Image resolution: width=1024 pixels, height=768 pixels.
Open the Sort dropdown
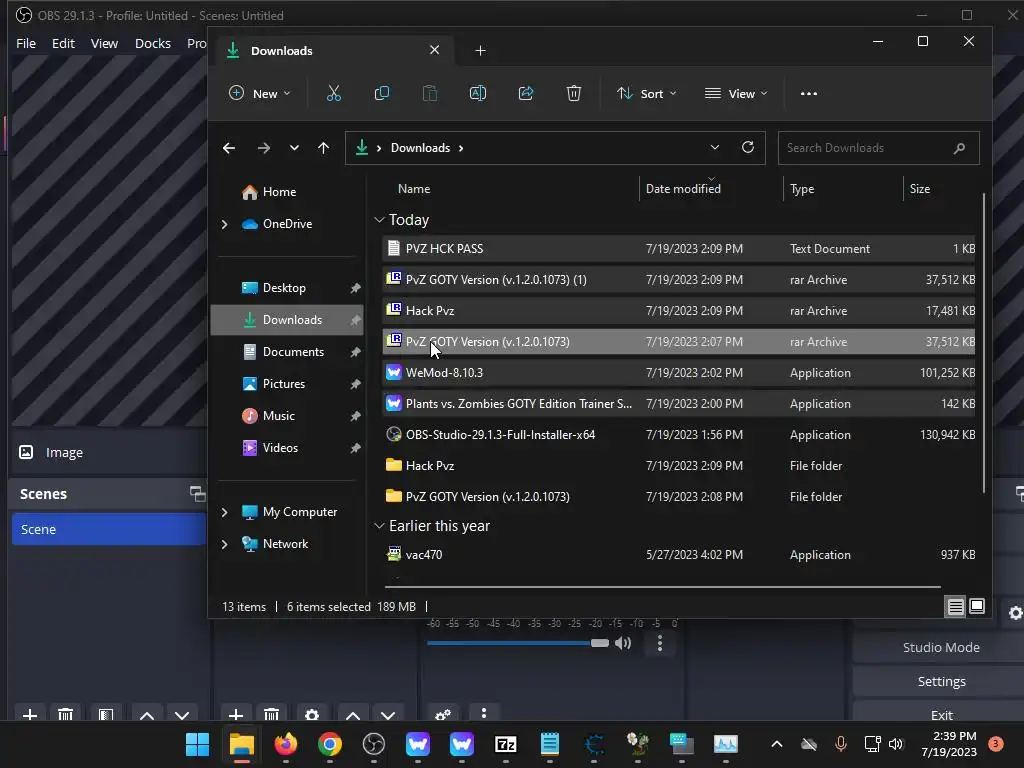pos(647,93)
